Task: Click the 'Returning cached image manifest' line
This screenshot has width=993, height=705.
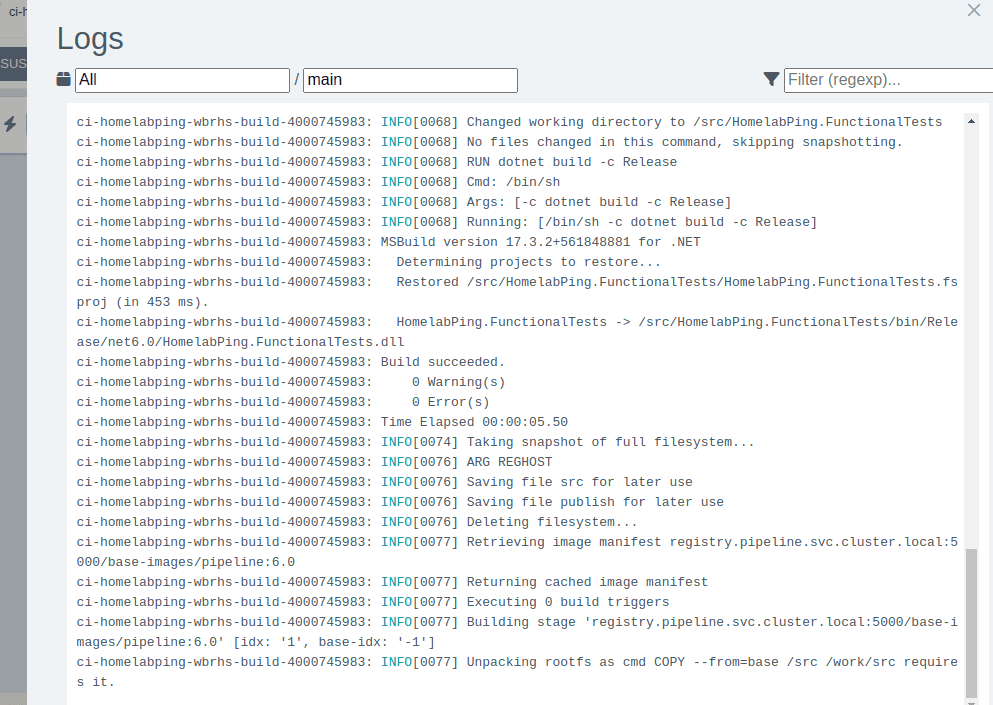Action: click(x=587, y=582)
